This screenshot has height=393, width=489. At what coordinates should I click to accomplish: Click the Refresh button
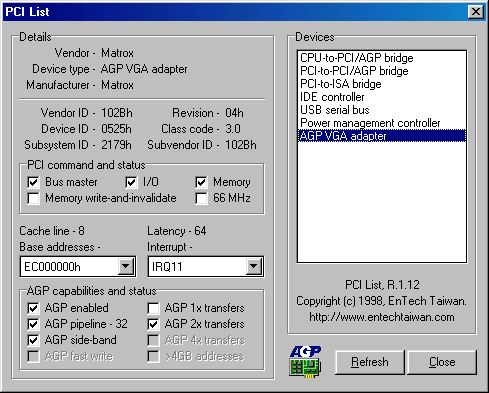[370, 362]
